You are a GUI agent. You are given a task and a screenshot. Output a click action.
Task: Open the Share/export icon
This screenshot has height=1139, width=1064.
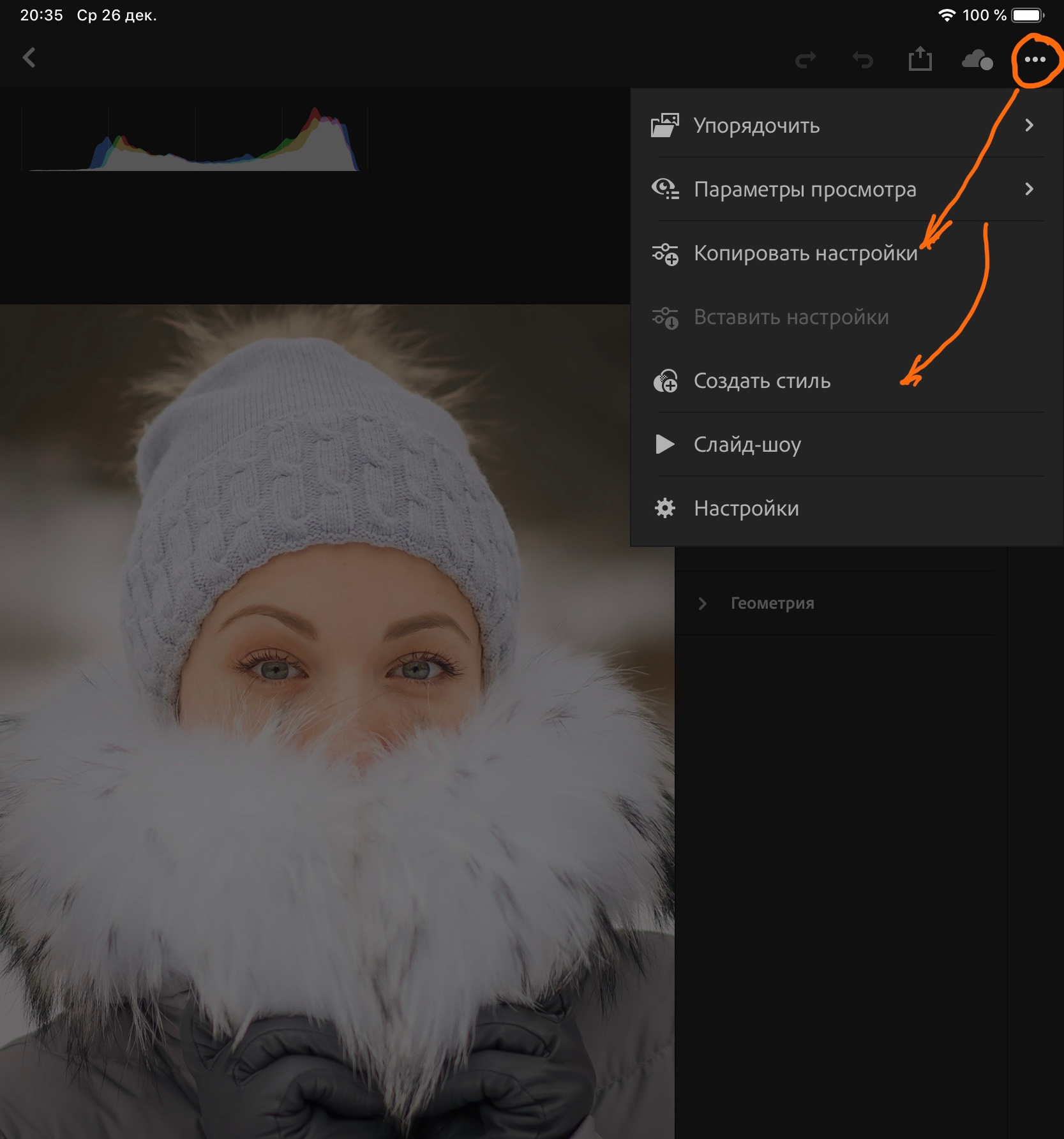pyautogui.click(x=919, y=59)
